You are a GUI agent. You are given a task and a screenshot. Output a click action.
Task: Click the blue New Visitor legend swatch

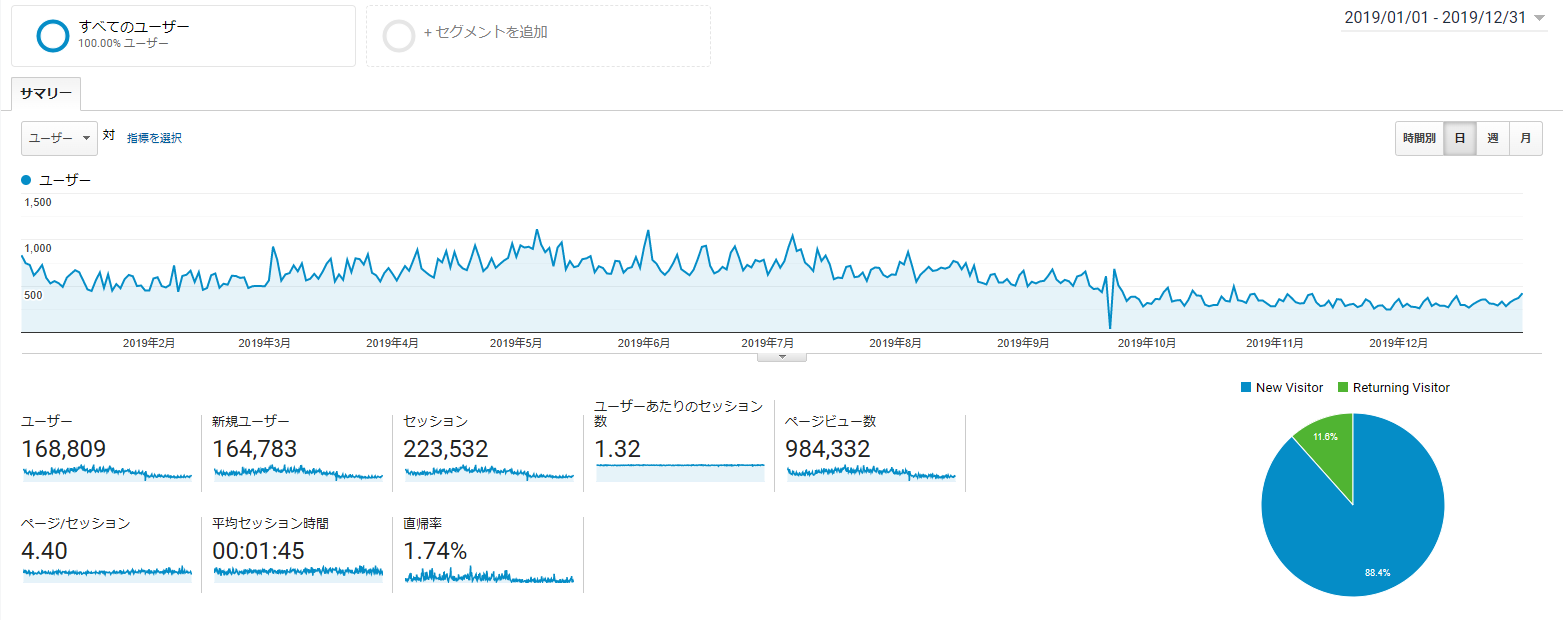(1246, 388)
